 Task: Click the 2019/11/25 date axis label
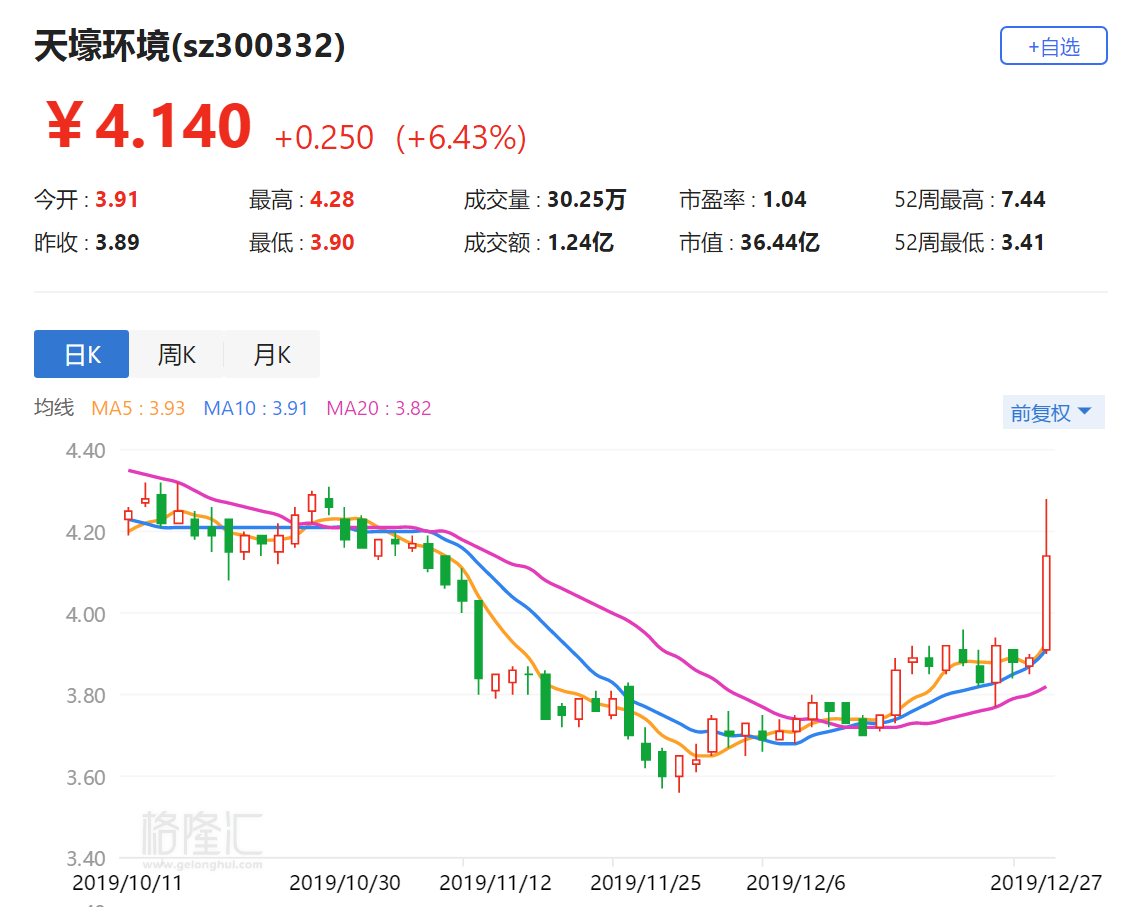646,883
